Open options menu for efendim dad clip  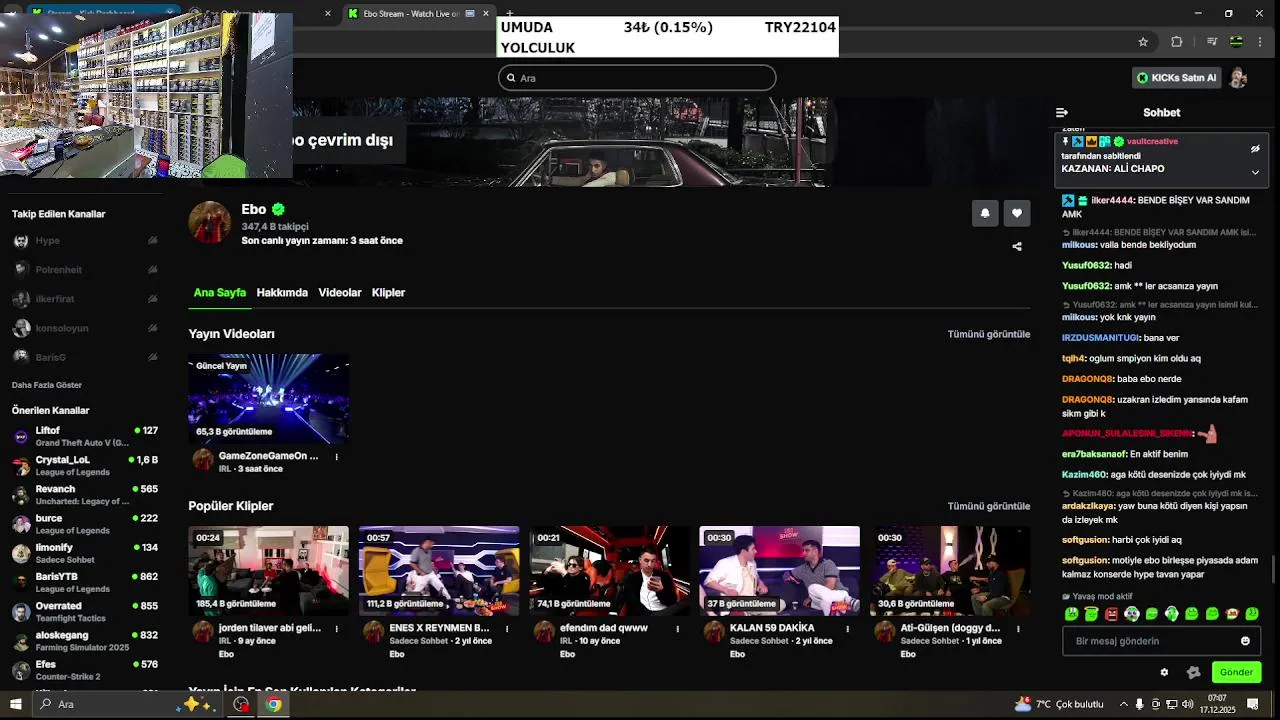click(x=677, y=629)
